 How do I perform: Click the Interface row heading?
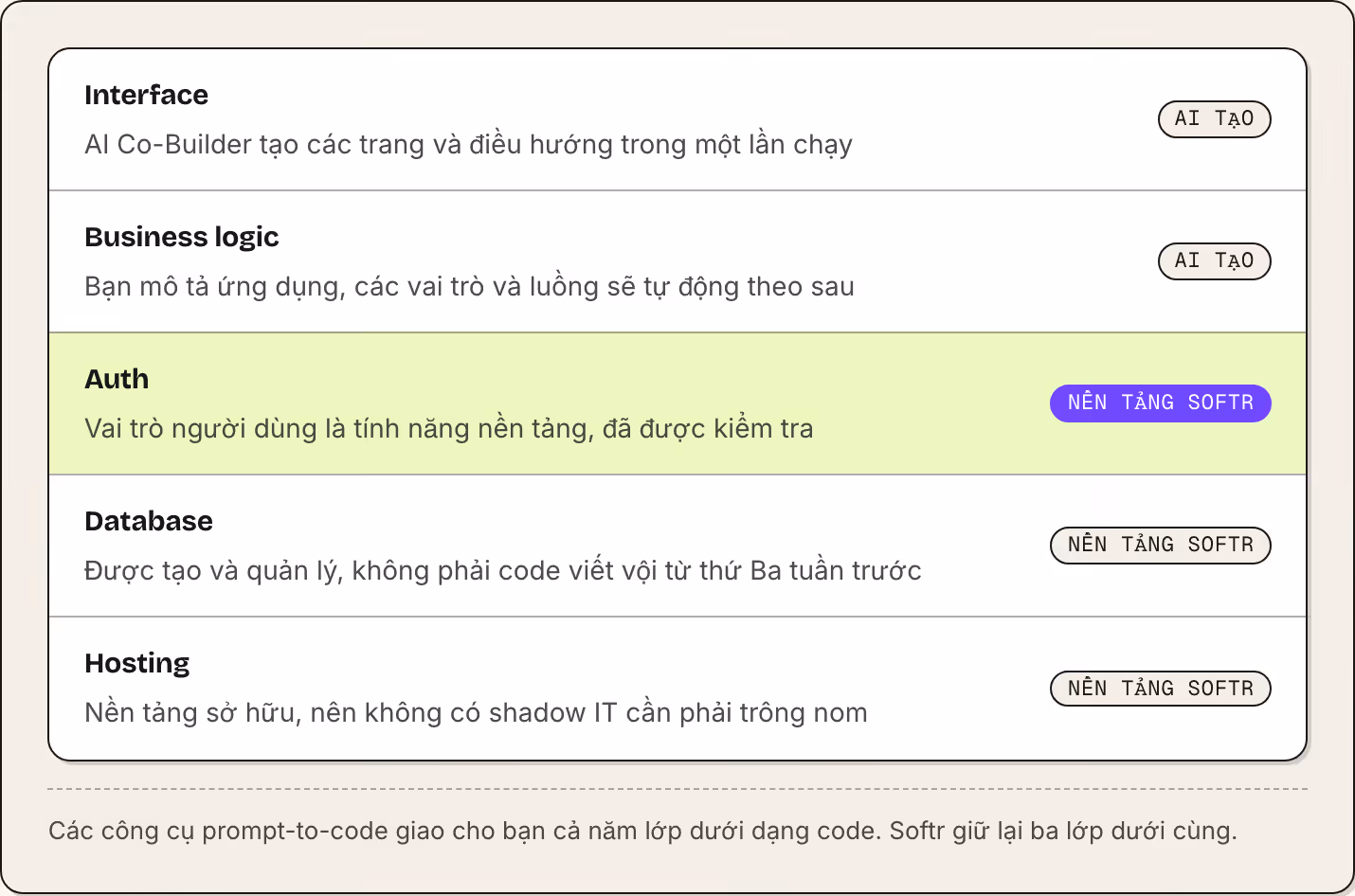pos(146,95)
